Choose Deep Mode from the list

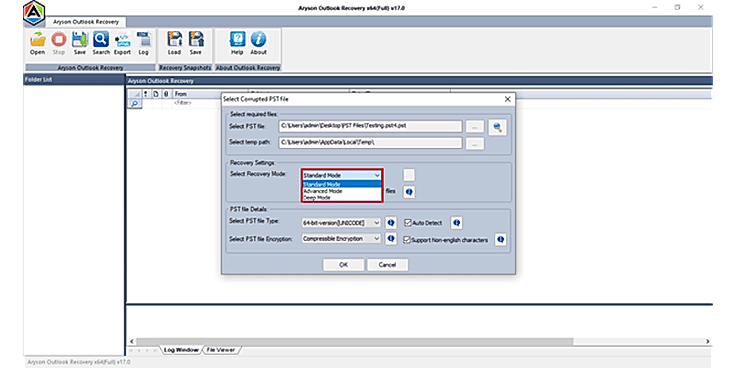342,198
